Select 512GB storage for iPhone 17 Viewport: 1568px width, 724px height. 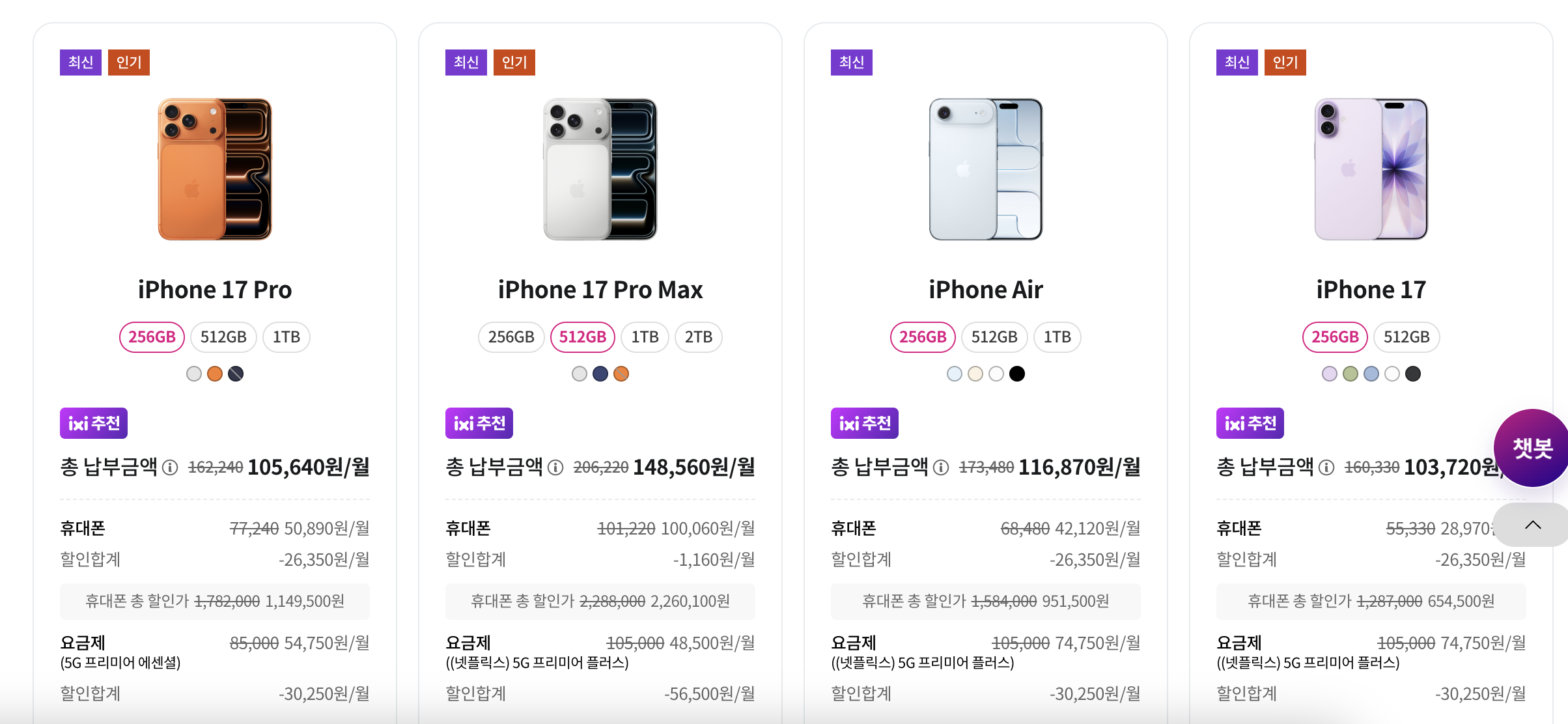1407,337
